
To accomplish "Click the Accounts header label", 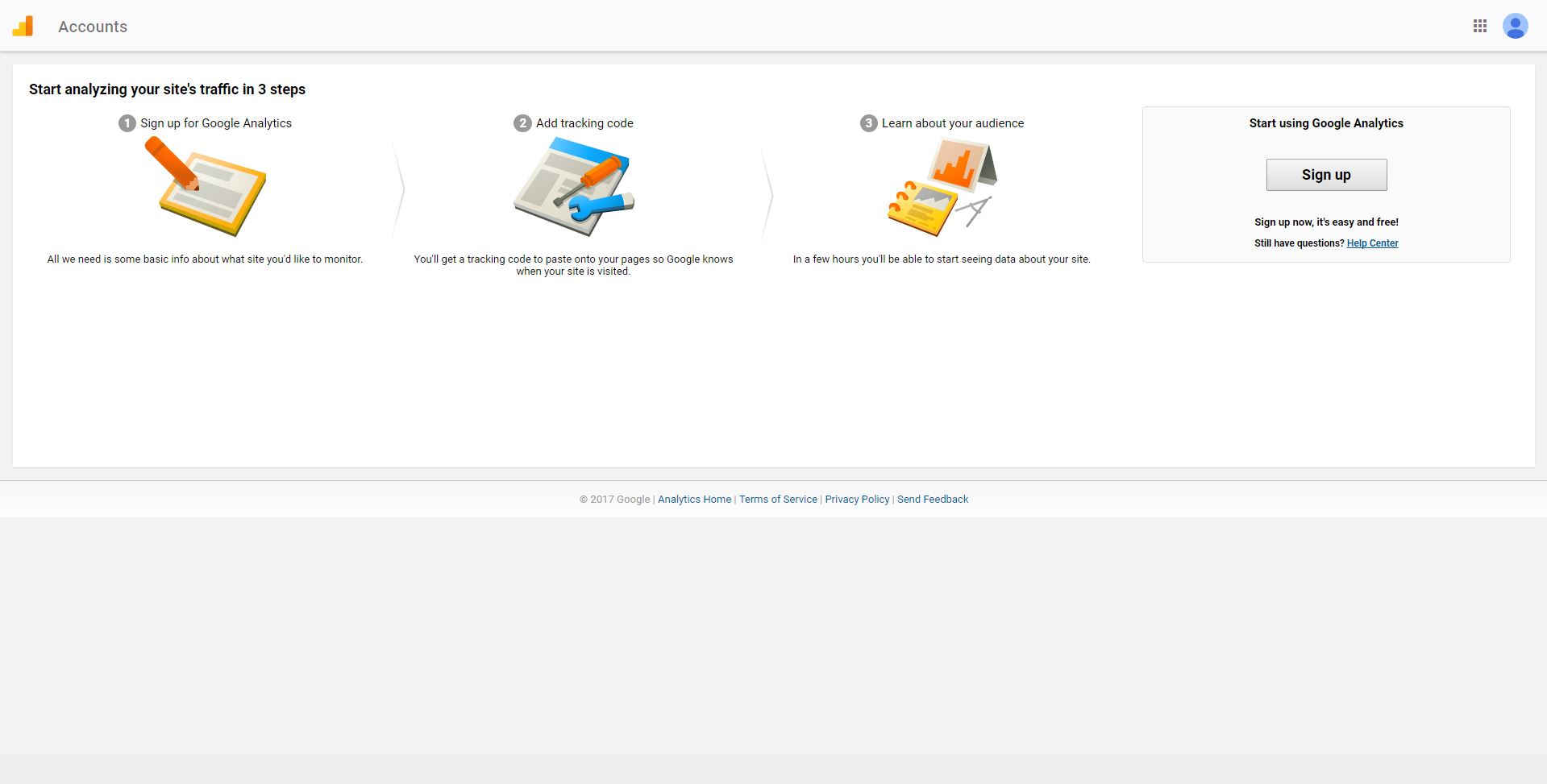I will 92,26.
